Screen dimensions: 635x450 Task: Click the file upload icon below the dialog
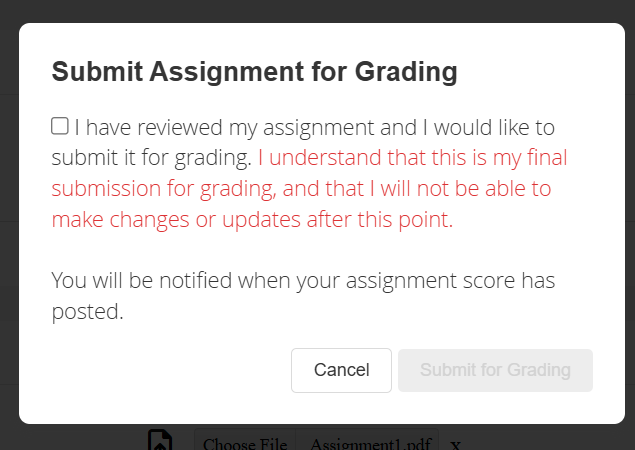pyautogui.click(x=159, y=441)
